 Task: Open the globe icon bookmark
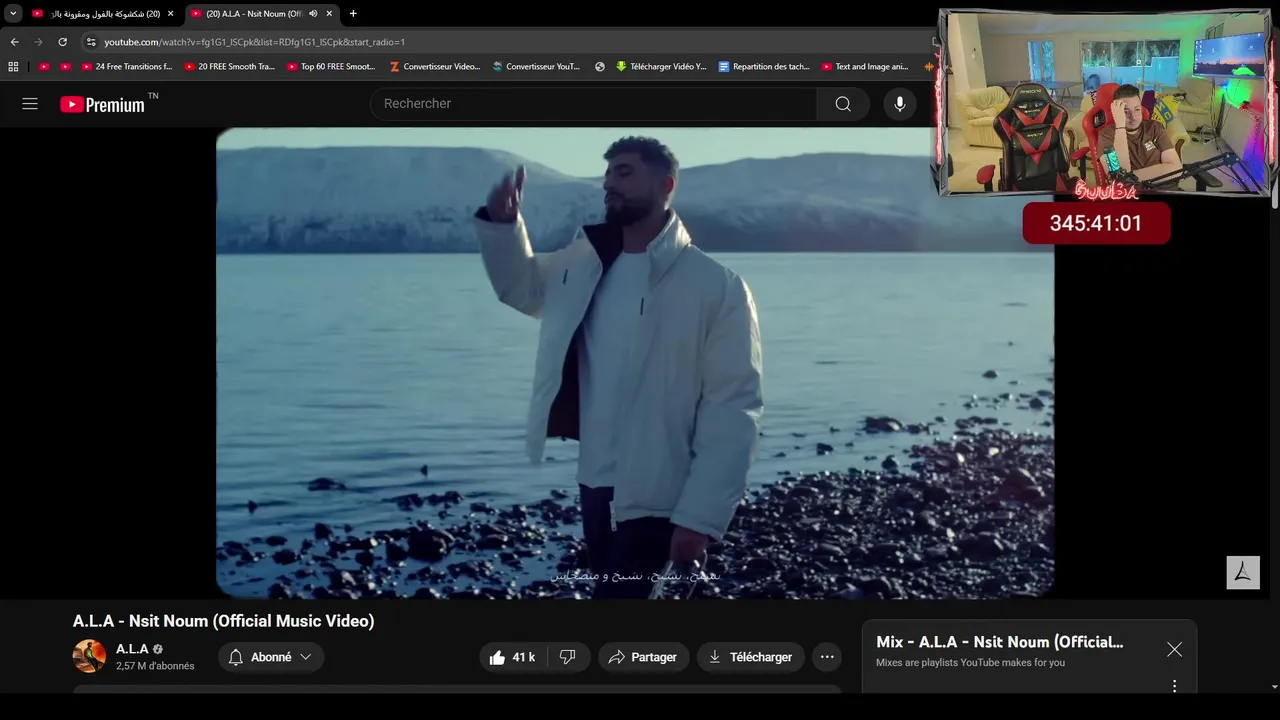[600, 67]
